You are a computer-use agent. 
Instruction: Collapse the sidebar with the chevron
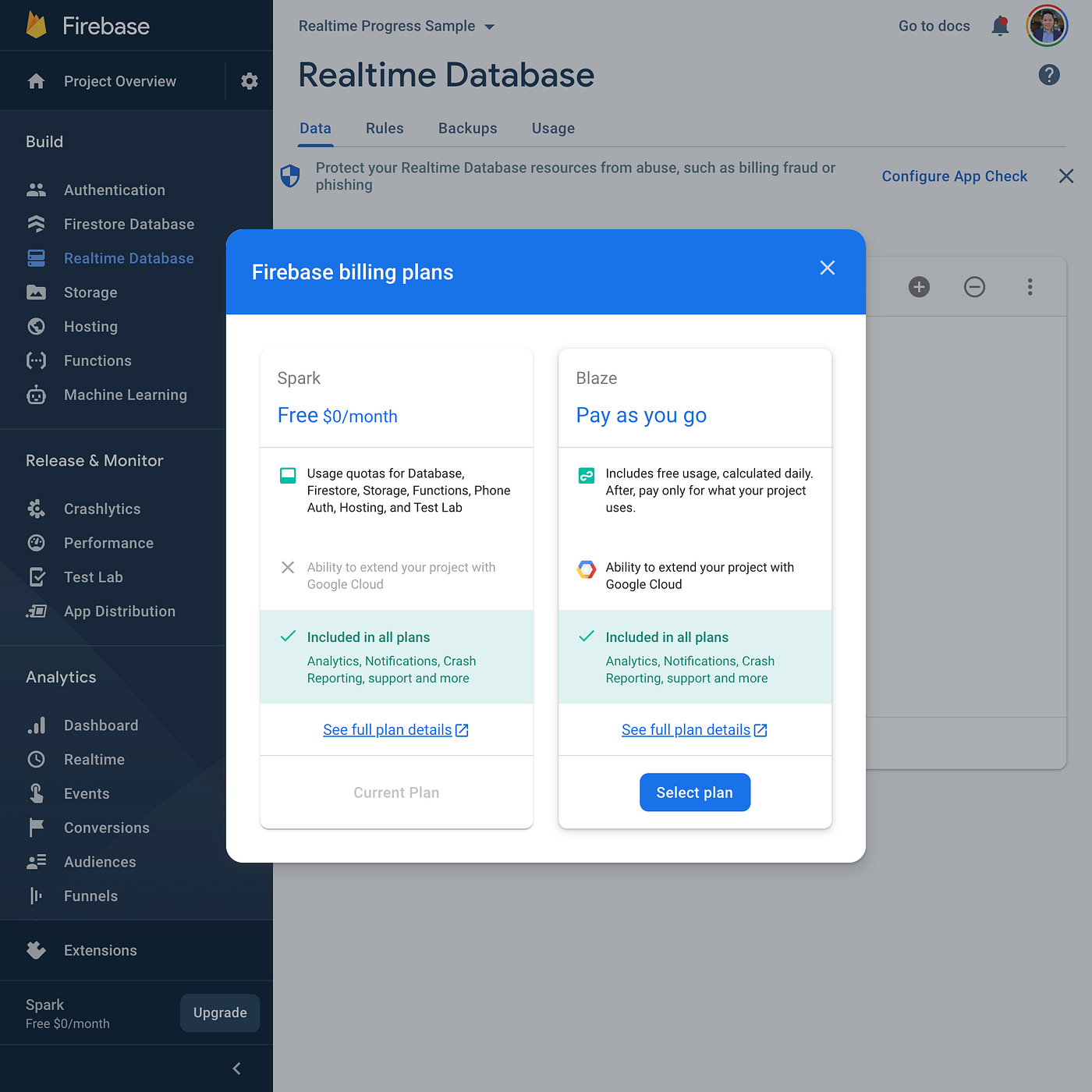pos(236,1069)
